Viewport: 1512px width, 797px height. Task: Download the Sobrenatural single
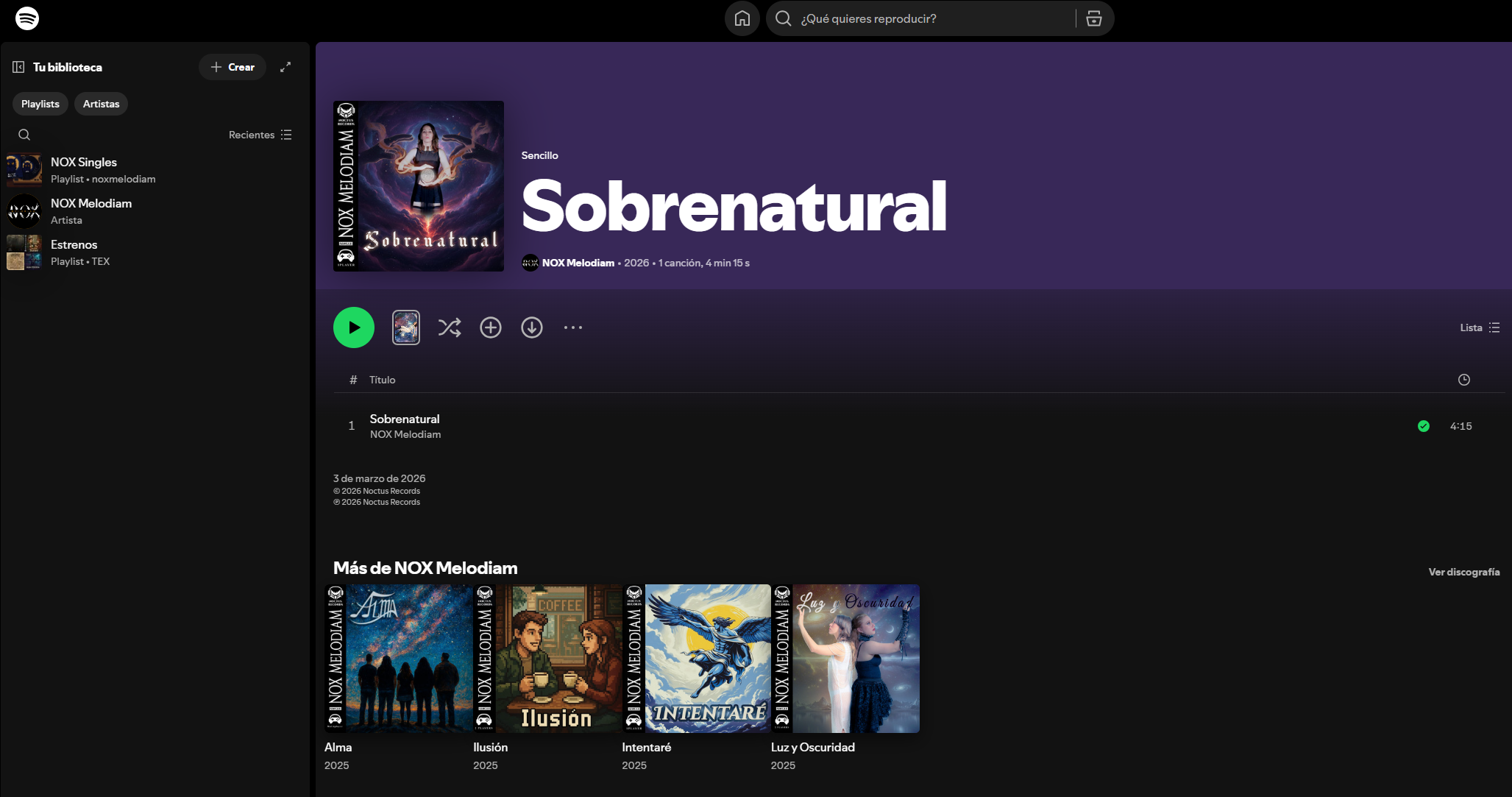click(532, 327)
